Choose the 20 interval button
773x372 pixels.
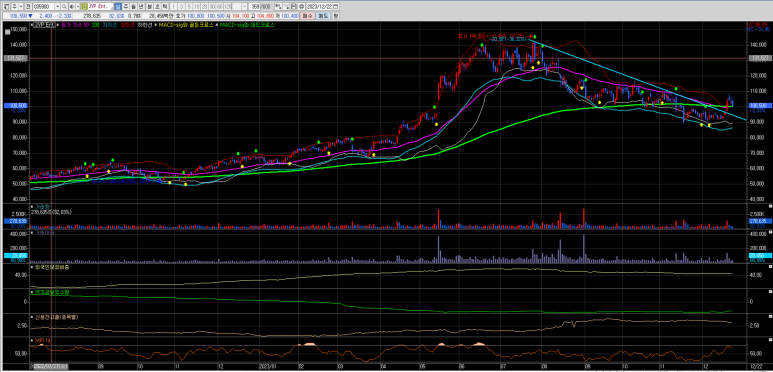tap(205, 6)
